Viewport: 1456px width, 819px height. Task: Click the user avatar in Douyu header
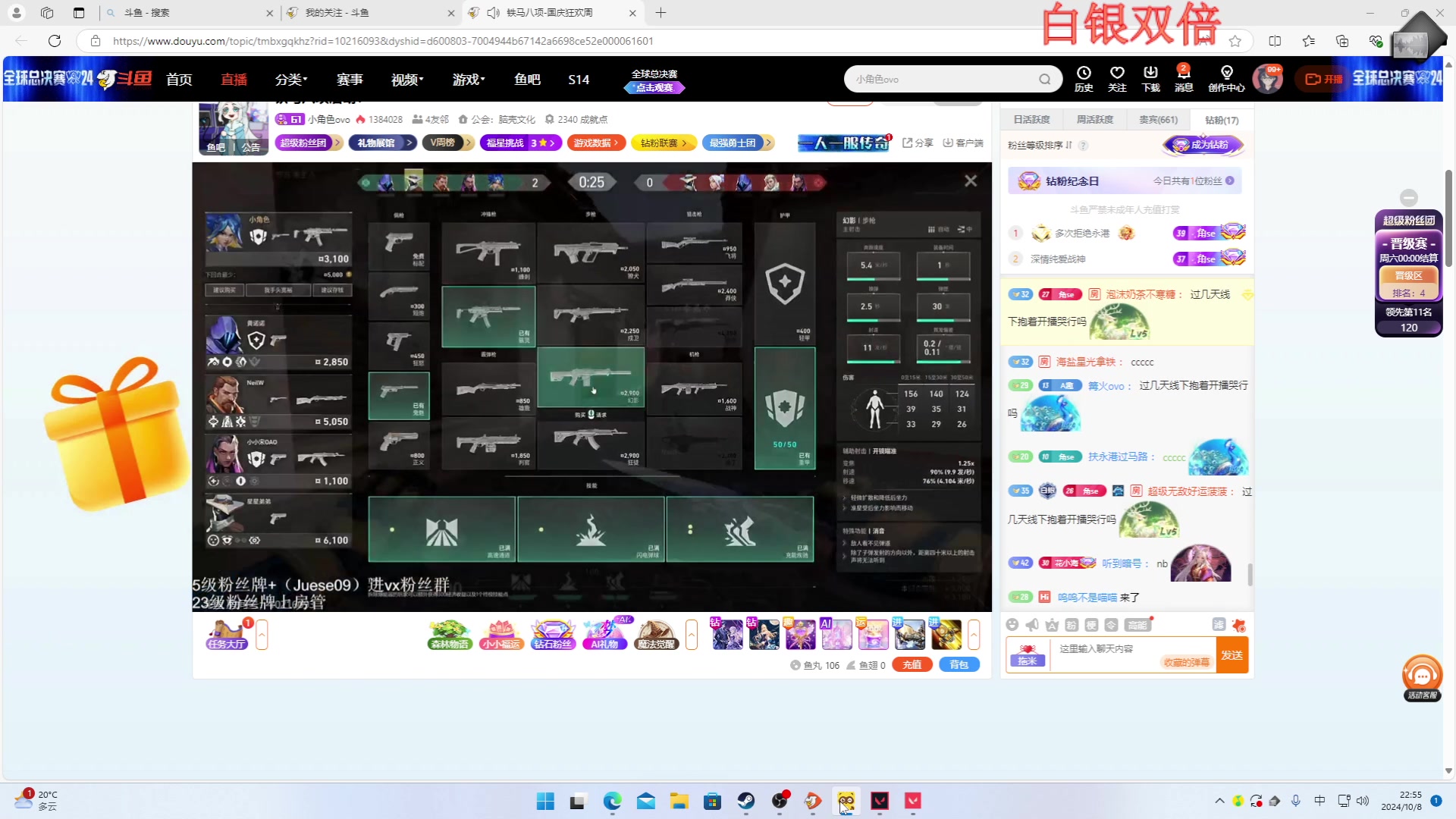pyautogui.click(x=1267, y=79)
